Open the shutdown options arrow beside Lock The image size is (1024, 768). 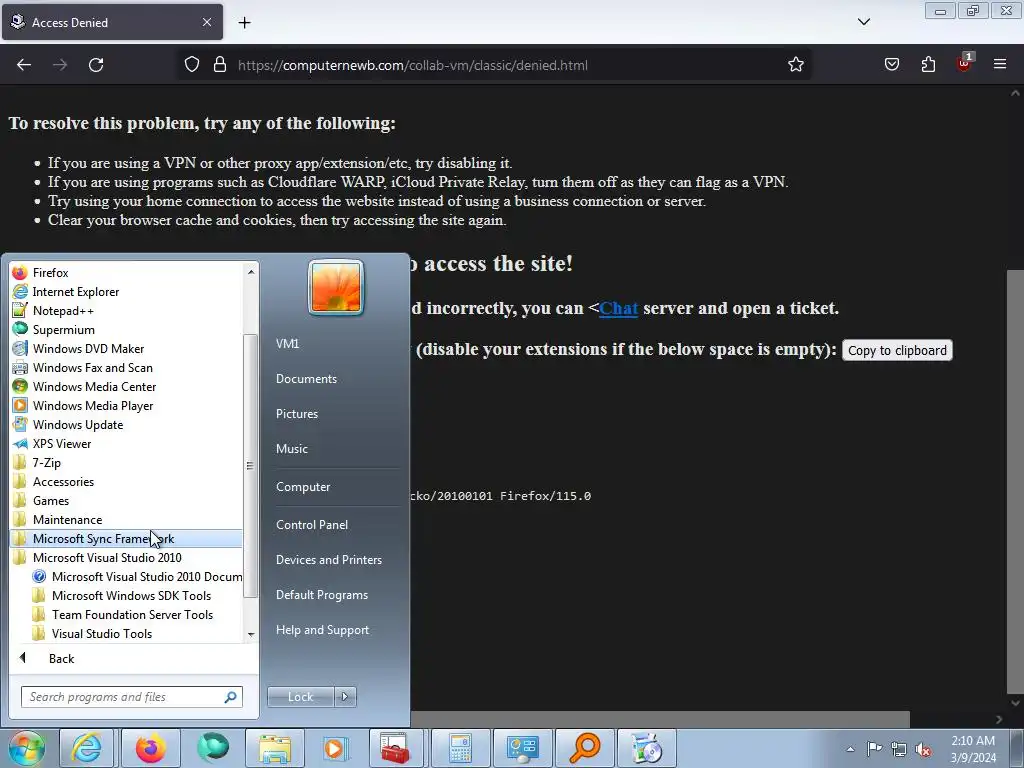(345, 696)
